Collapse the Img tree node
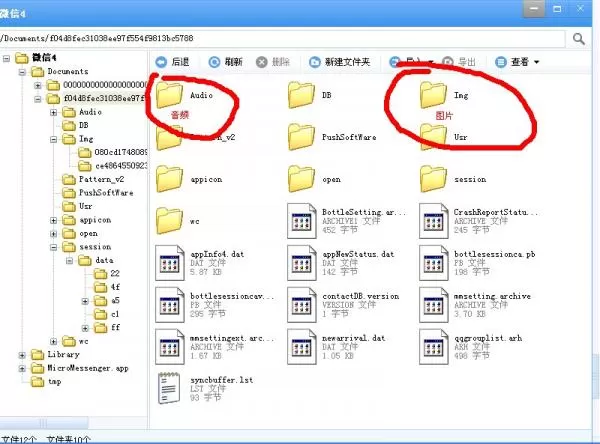Viewport: 600px width, 444px height. (54, 139)
